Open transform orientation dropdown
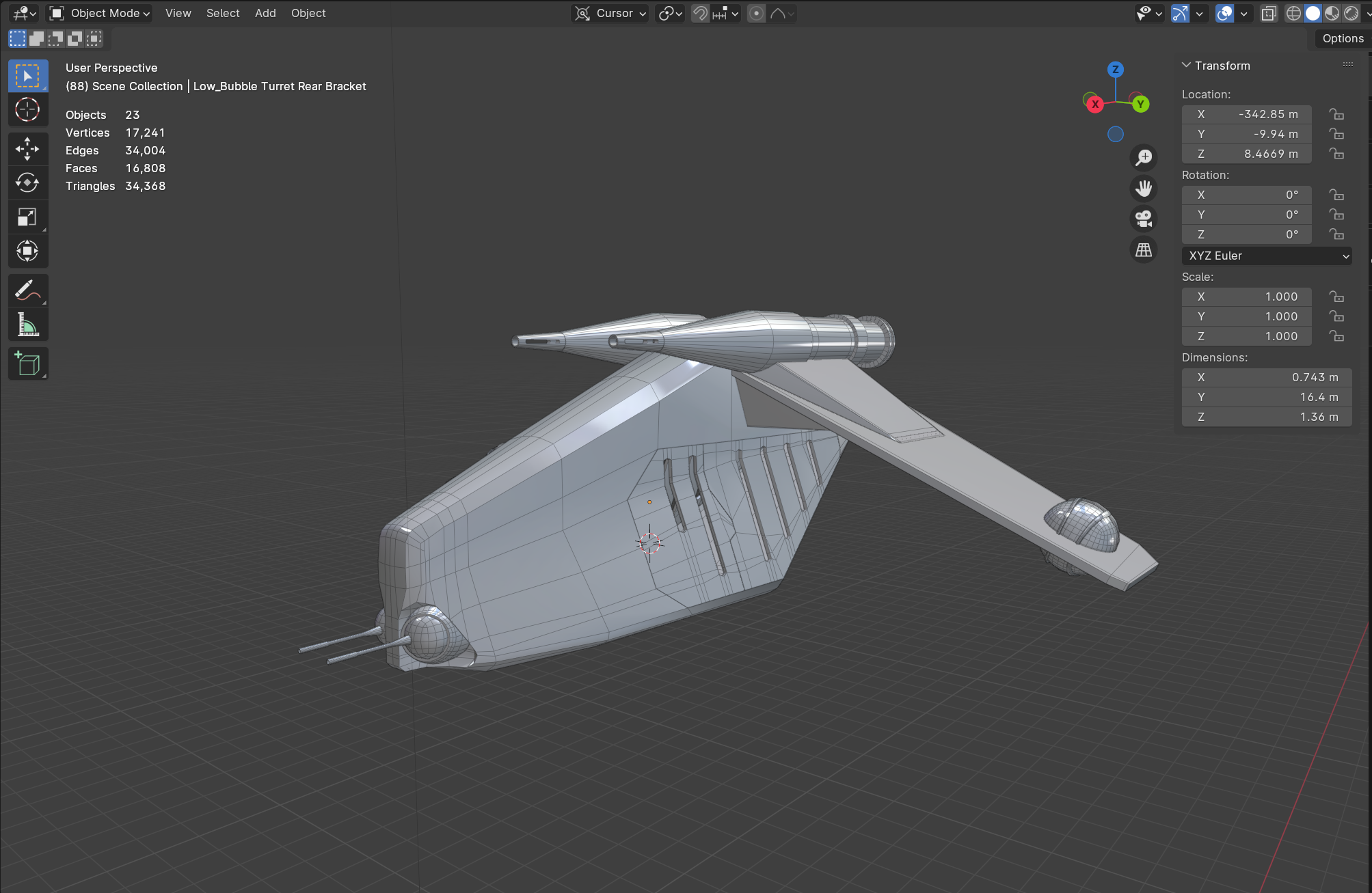The height and width of the screenshot is (893, 1372). (x=670, y=14)
